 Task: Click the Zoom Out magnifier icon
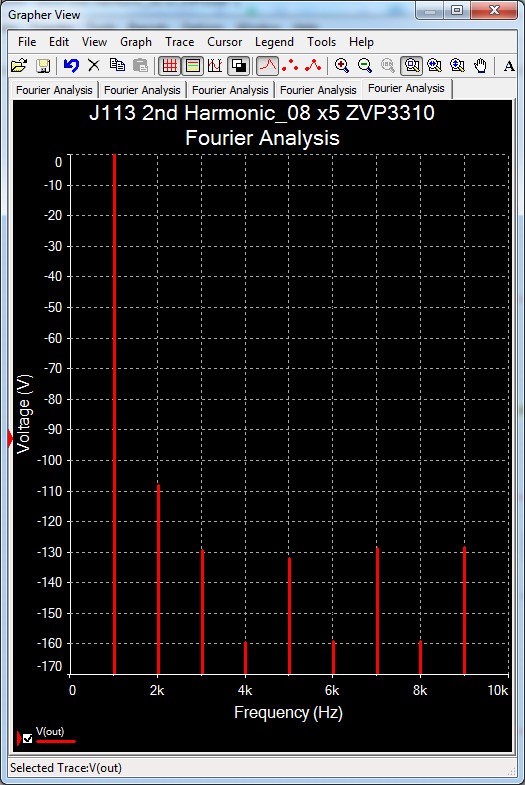pos(365,66)
